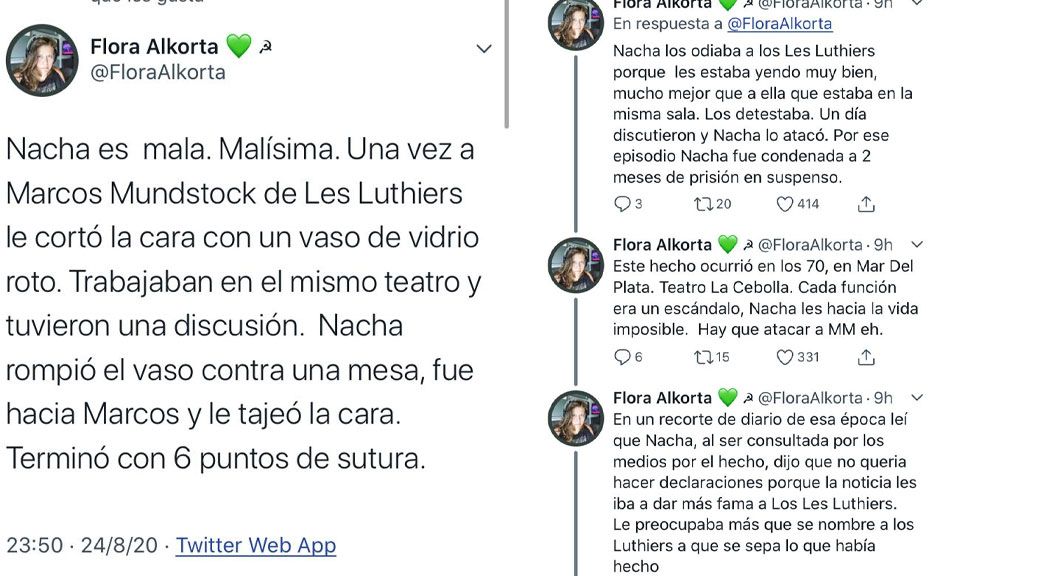Click the 23:50 · 24/8/20 timestamp
Image resolution: width=1060 pixels, height=576 pixels.
click(x=82, y=545)
